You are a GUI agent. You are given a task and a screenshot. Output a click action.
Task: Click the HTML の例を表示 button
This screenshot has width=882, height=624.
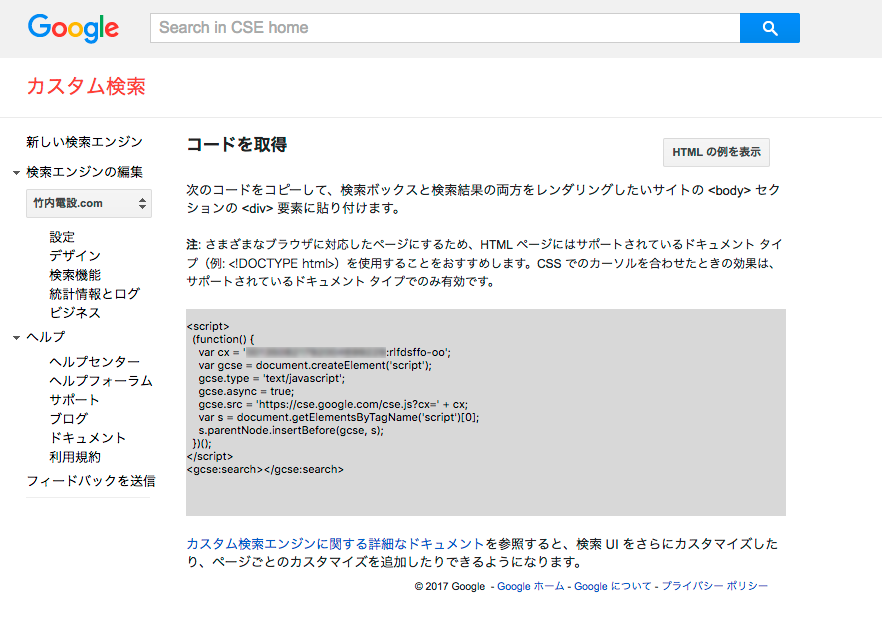(x=716, y=152)
